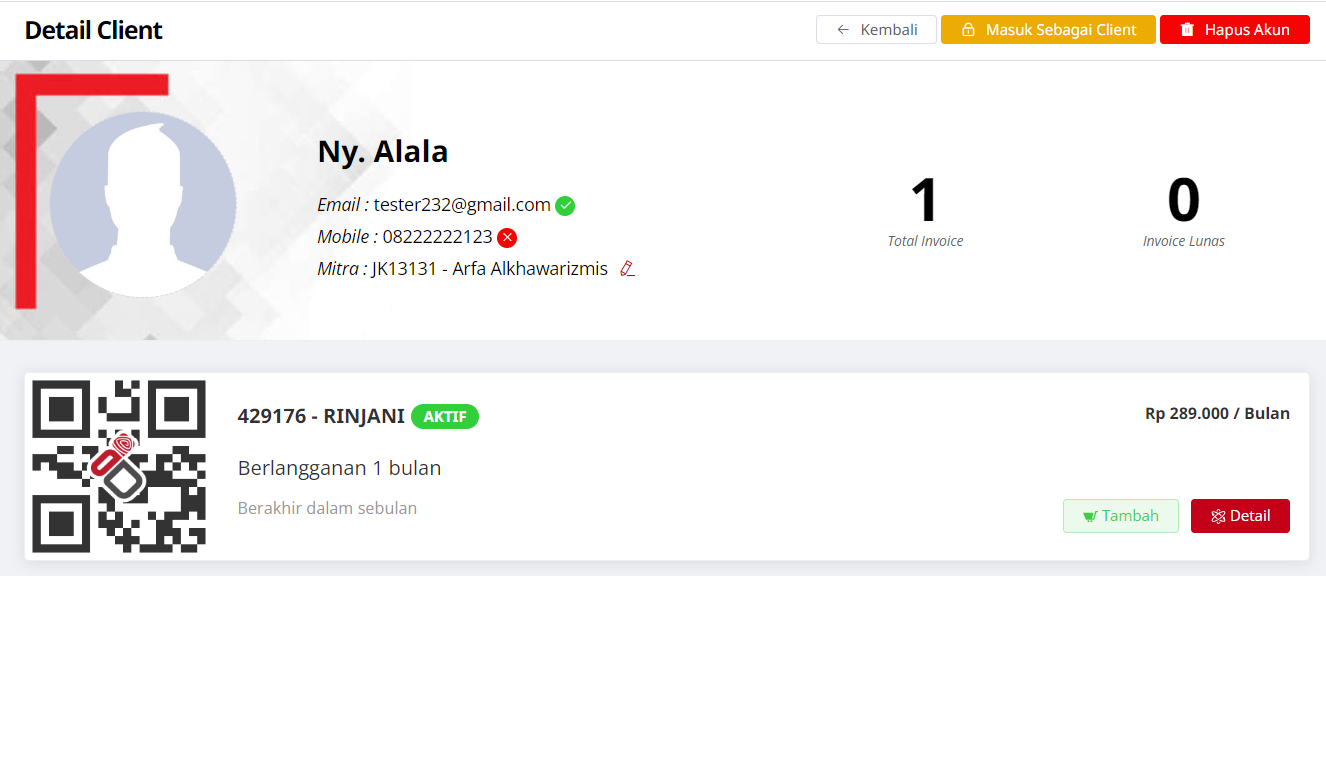Click the Berakhir dalam sebulan text
Image resolution: width=1326 pixels, height=782 pixels.
327,508
